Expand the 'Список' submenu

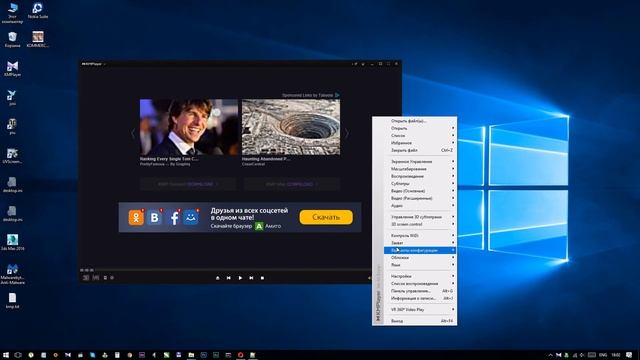(420, 136)
